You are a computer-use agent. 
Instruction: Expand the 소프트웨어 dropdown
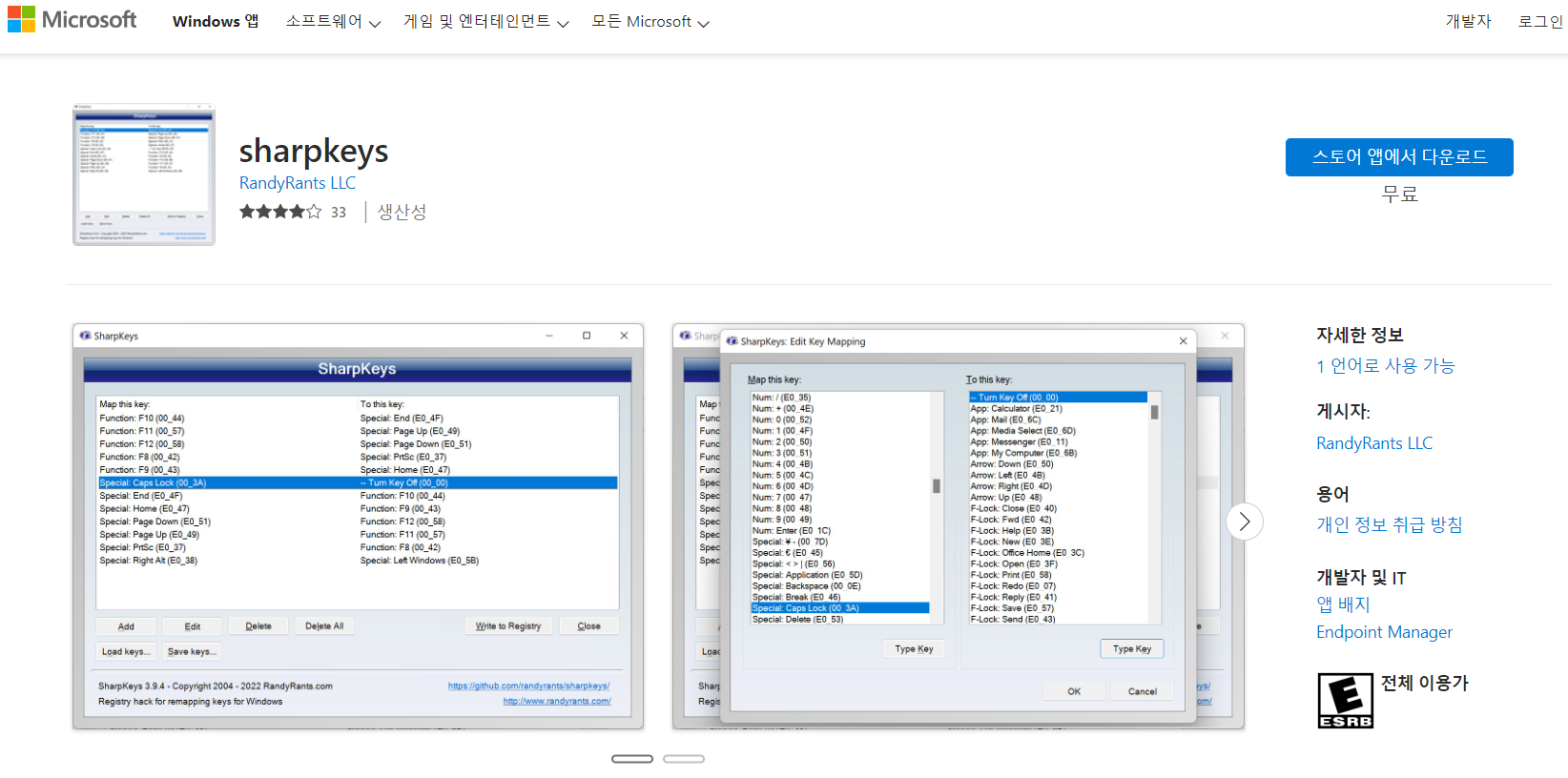click(333, 21)
